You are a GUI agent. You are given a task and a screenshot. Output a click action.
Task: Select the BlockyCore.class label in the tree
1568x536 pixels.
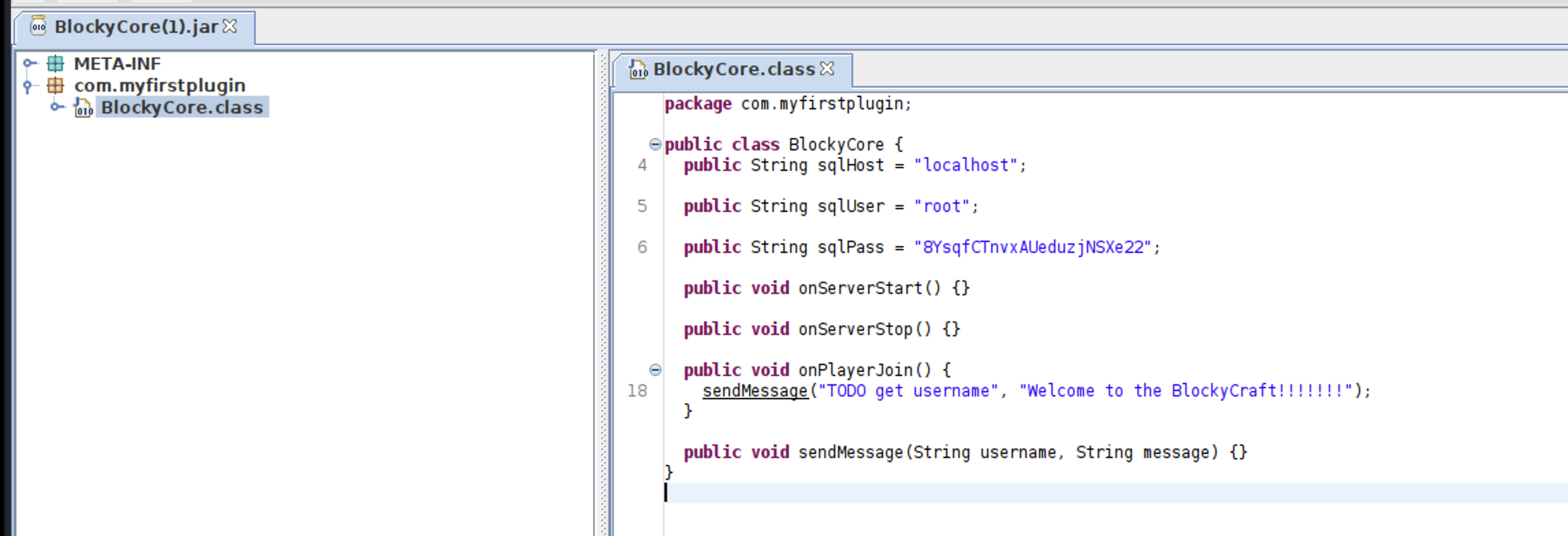coord(182,107)
